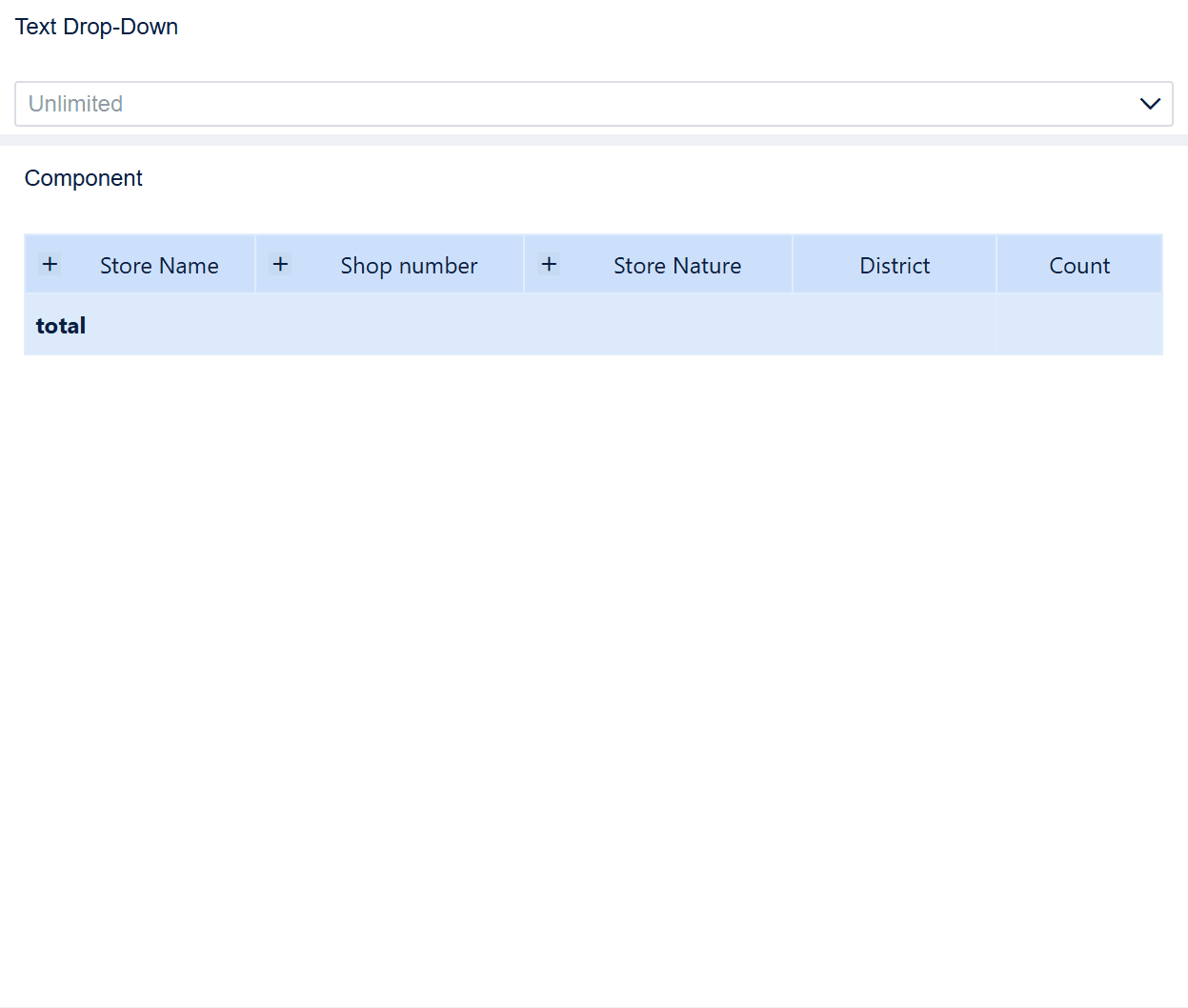Click the Component section label
The height and width of the screenshot is (1008, 1188).
click(x=83, y=178)
